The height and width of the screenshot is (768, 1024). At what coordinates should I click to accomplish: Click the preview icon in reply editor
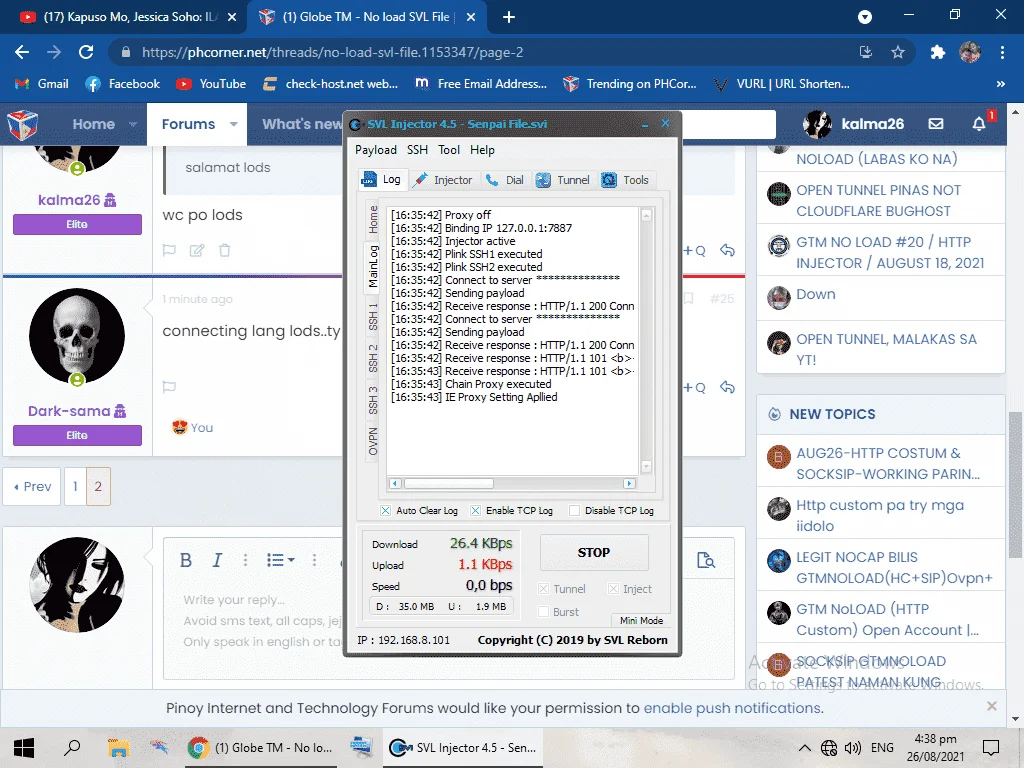[x=705, y=560]
